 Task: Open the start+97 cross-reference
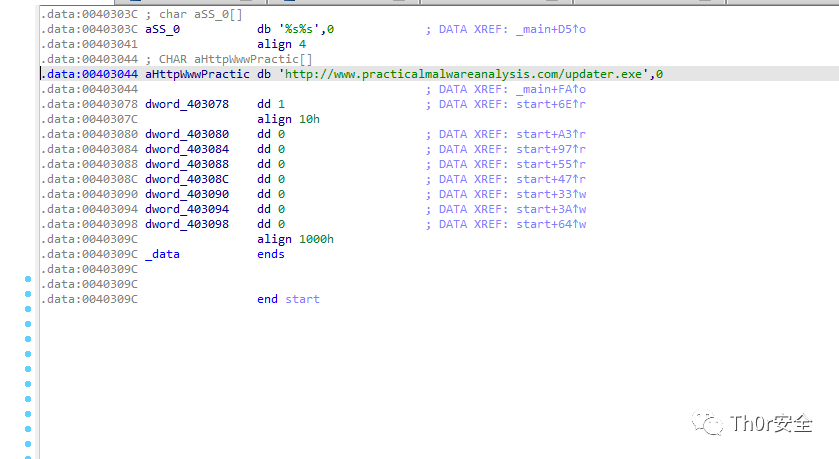tap(551, 149)
